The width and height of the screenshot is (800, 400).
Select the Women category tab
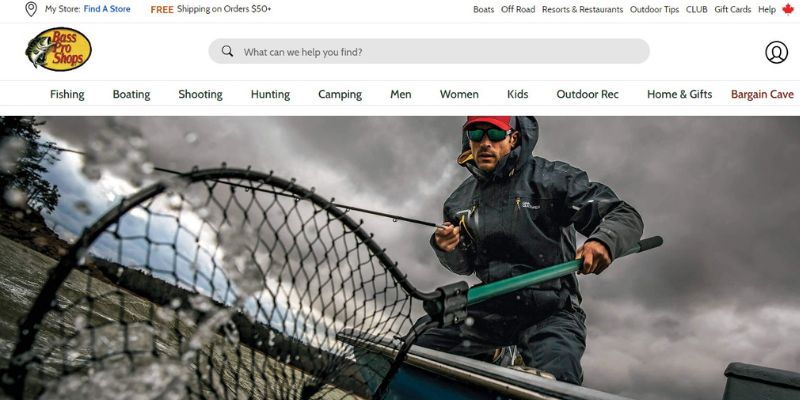(459, 94)
